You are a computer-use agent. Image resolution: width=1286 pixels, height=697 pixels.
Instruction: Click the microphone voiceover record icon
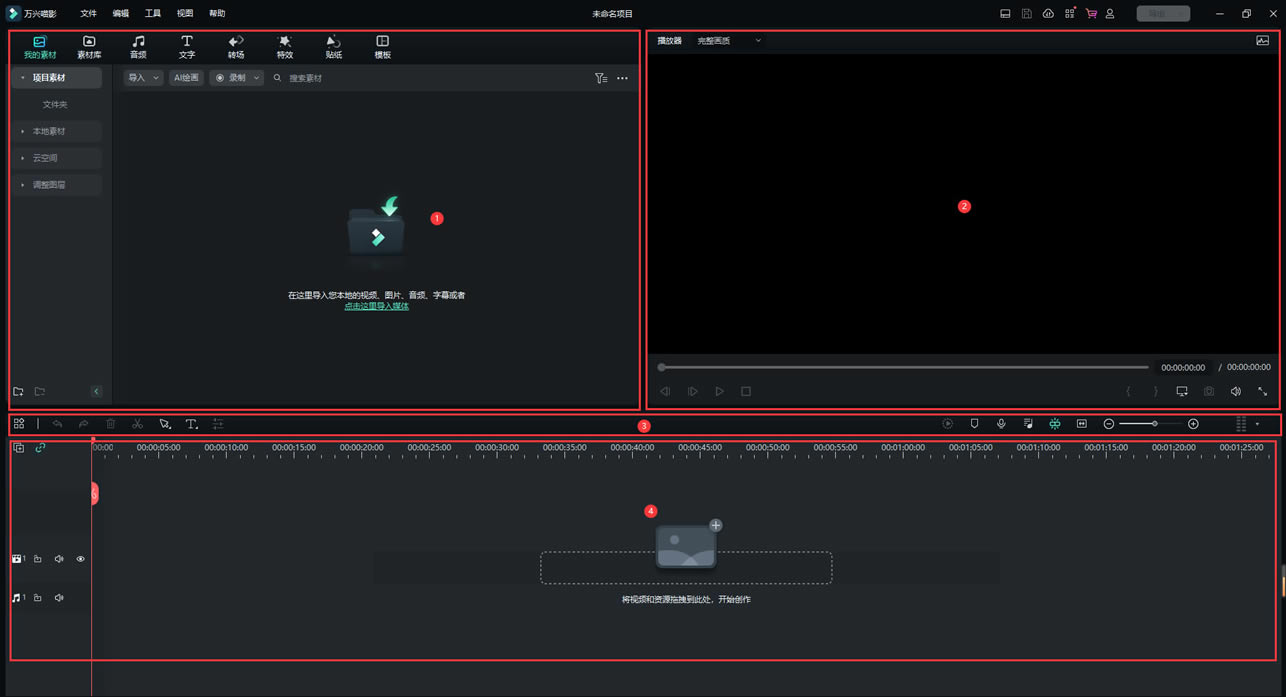pos(1001,424)
